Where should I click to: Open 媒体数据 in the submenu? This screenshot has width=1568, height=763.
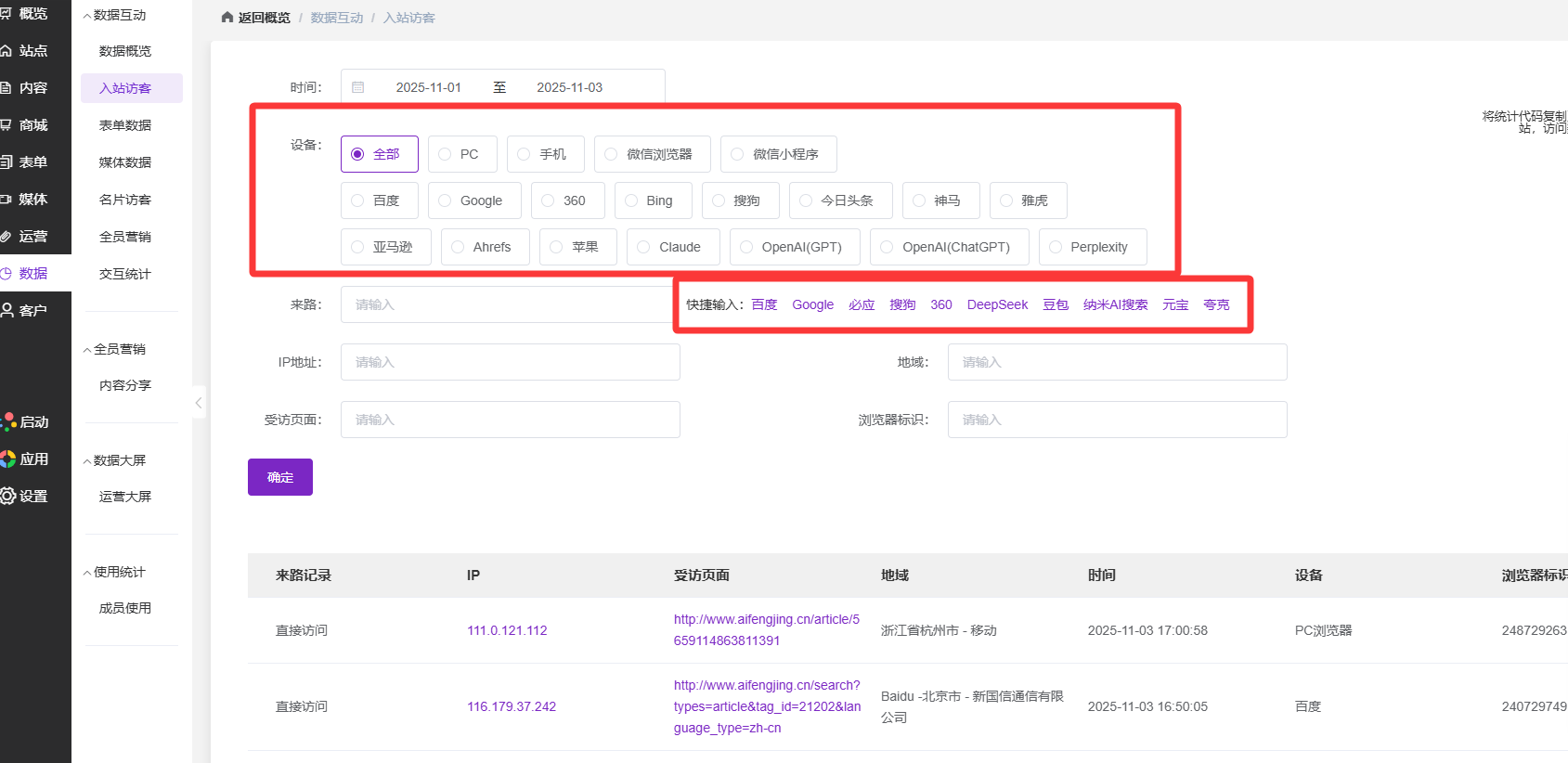click(x=125, y=162)
